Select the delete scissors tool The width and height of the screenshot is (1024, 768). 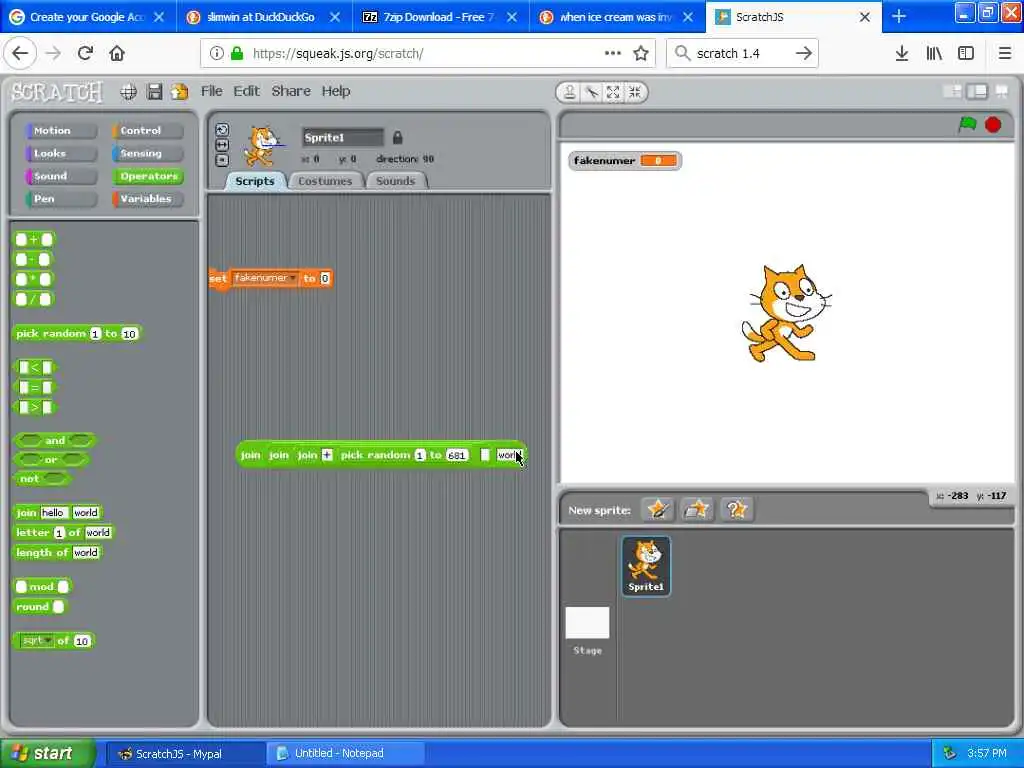[592, 92]
